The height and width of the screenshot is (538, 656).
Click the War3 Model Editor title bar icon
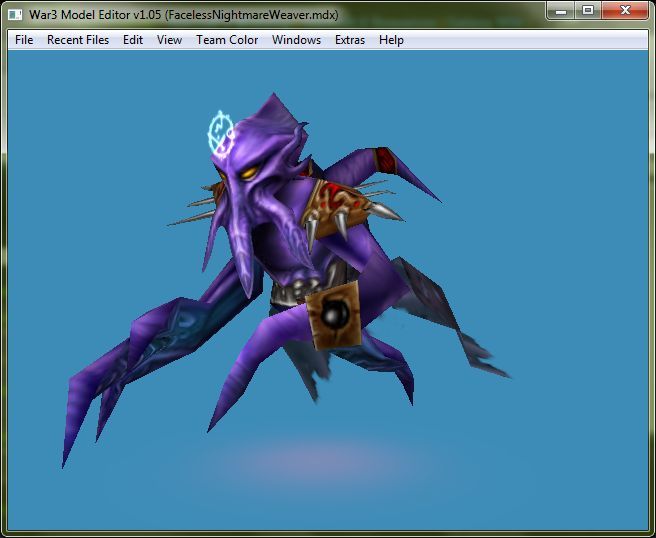[15, 15]
